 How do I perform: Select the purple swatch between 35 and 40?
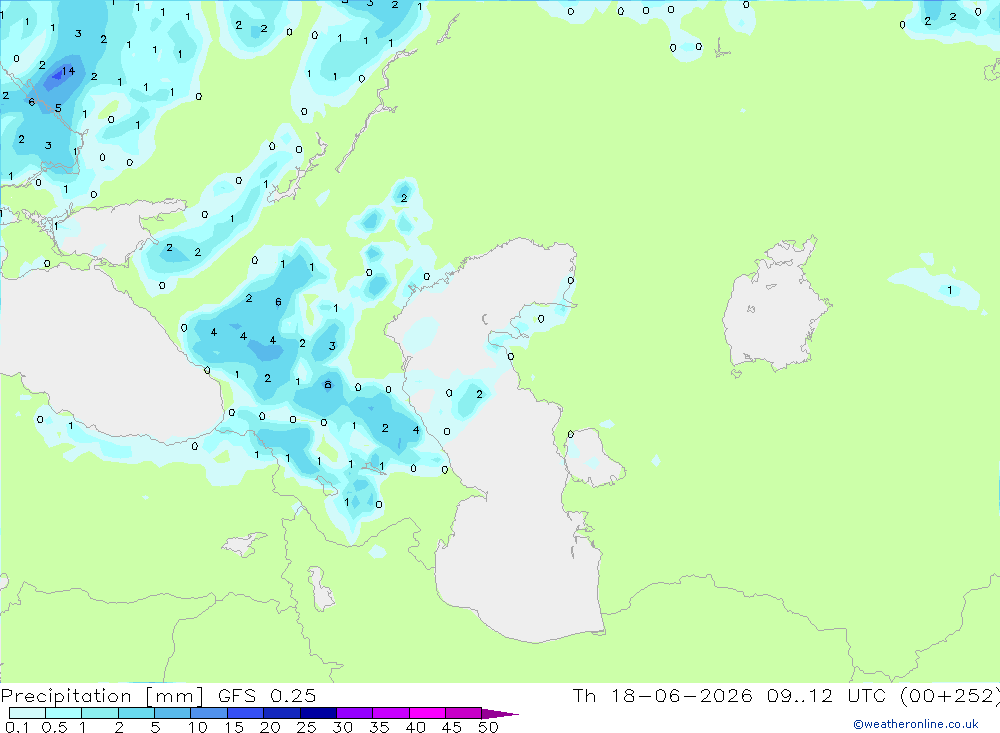coord(390,713)
